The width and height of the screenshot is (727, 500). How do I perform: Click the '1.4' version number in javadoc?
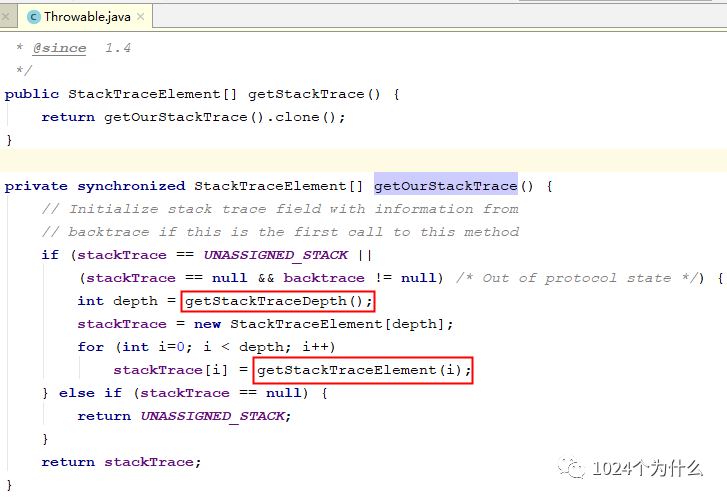pos(118,48)
